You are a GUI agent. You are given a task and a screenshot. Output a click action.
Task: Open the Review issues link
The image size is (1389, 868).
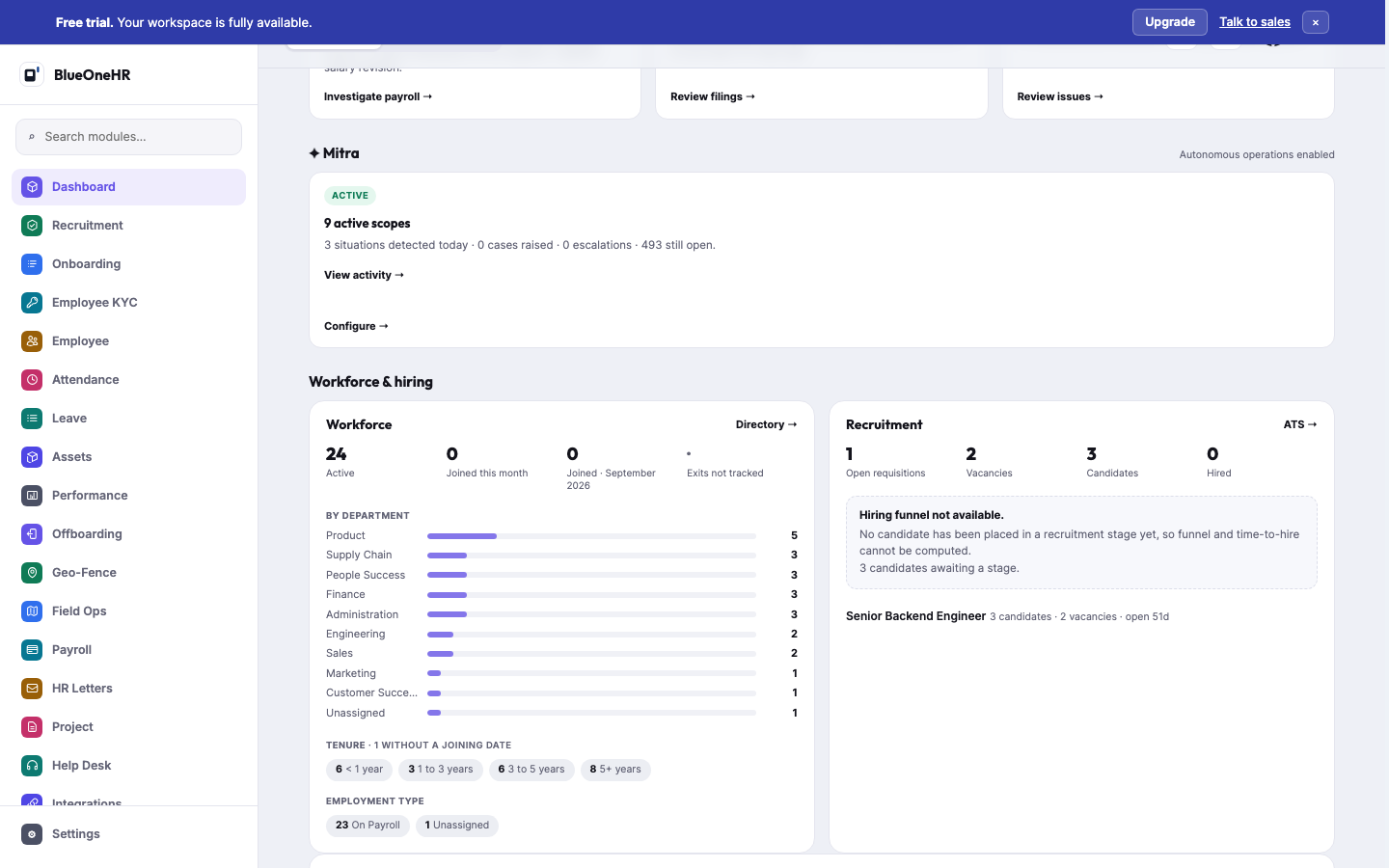tap(1060, 96)
